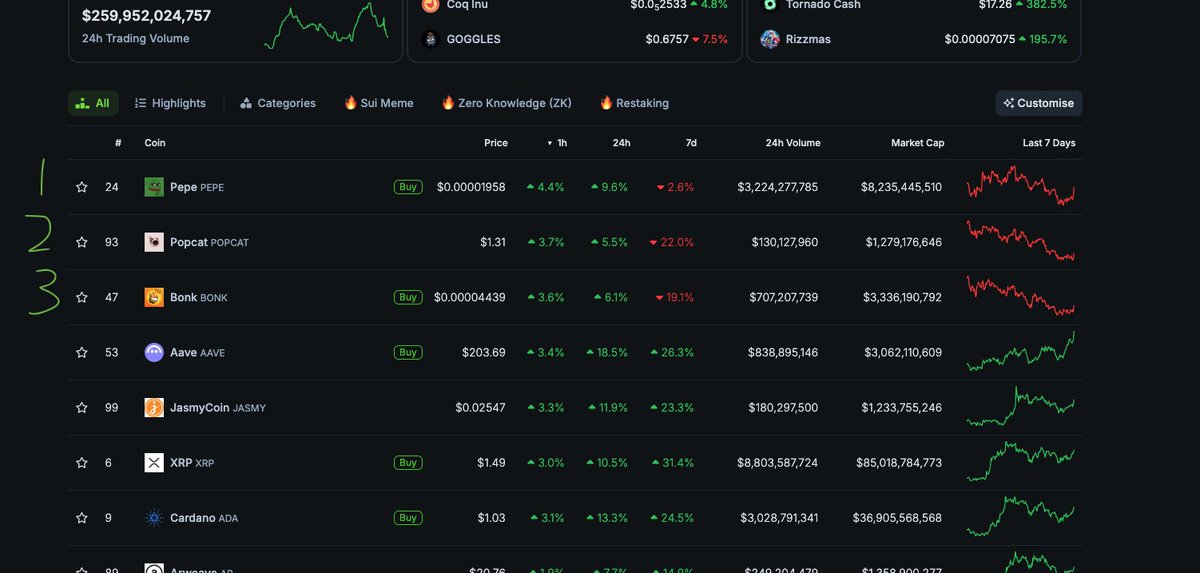The height and width of the screenshot is (573, 1200).
Task: Open the Restaking category
Action: click(634, 103)
